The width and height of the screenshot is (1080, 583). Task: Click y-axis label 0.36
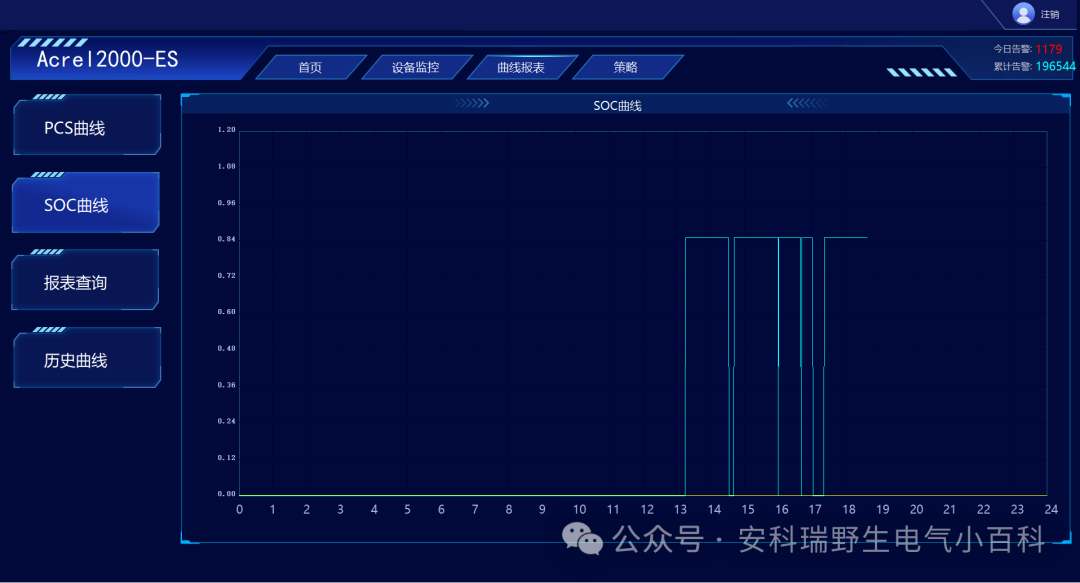coord(227,385)
